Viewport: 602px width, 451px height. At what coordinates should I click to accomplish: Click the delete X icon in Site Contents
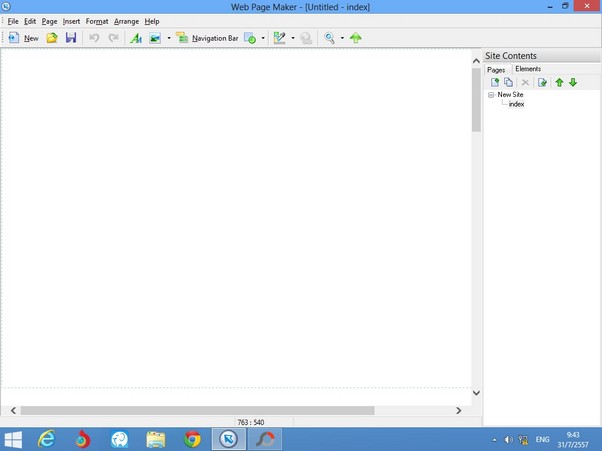coord(525,82)
